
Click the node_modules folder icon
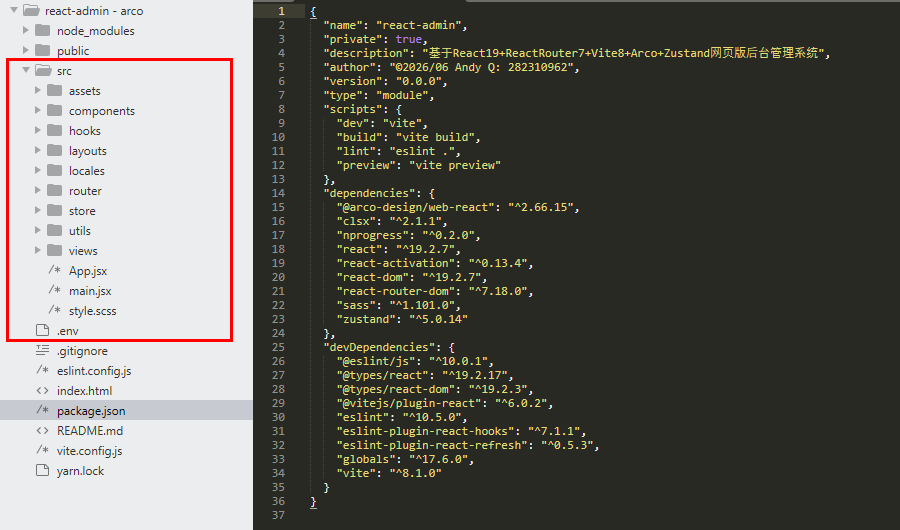(x=42, y=30)
